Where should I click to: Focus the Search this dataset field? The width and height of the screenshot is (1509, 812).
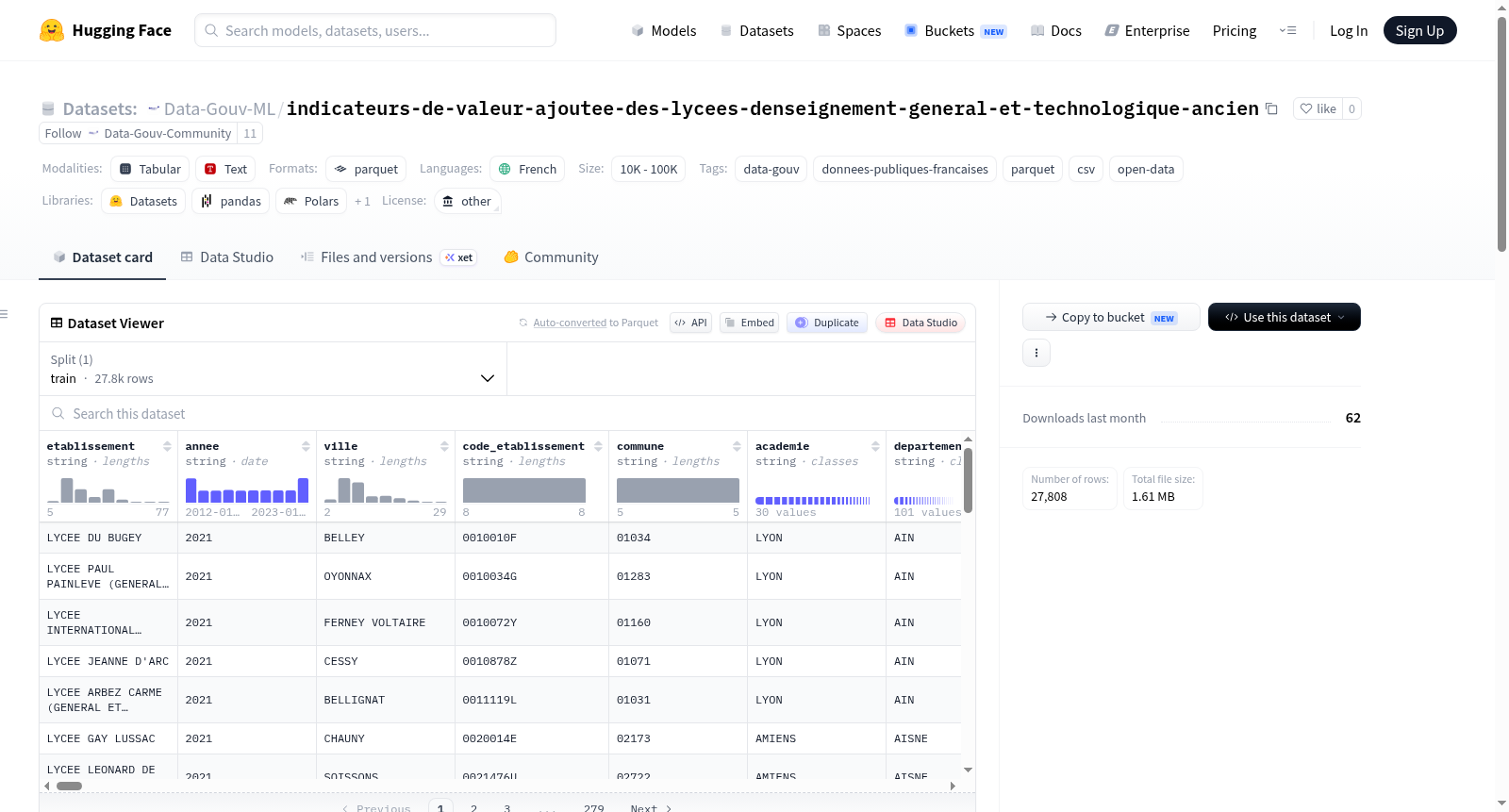(x=506, y=413)
